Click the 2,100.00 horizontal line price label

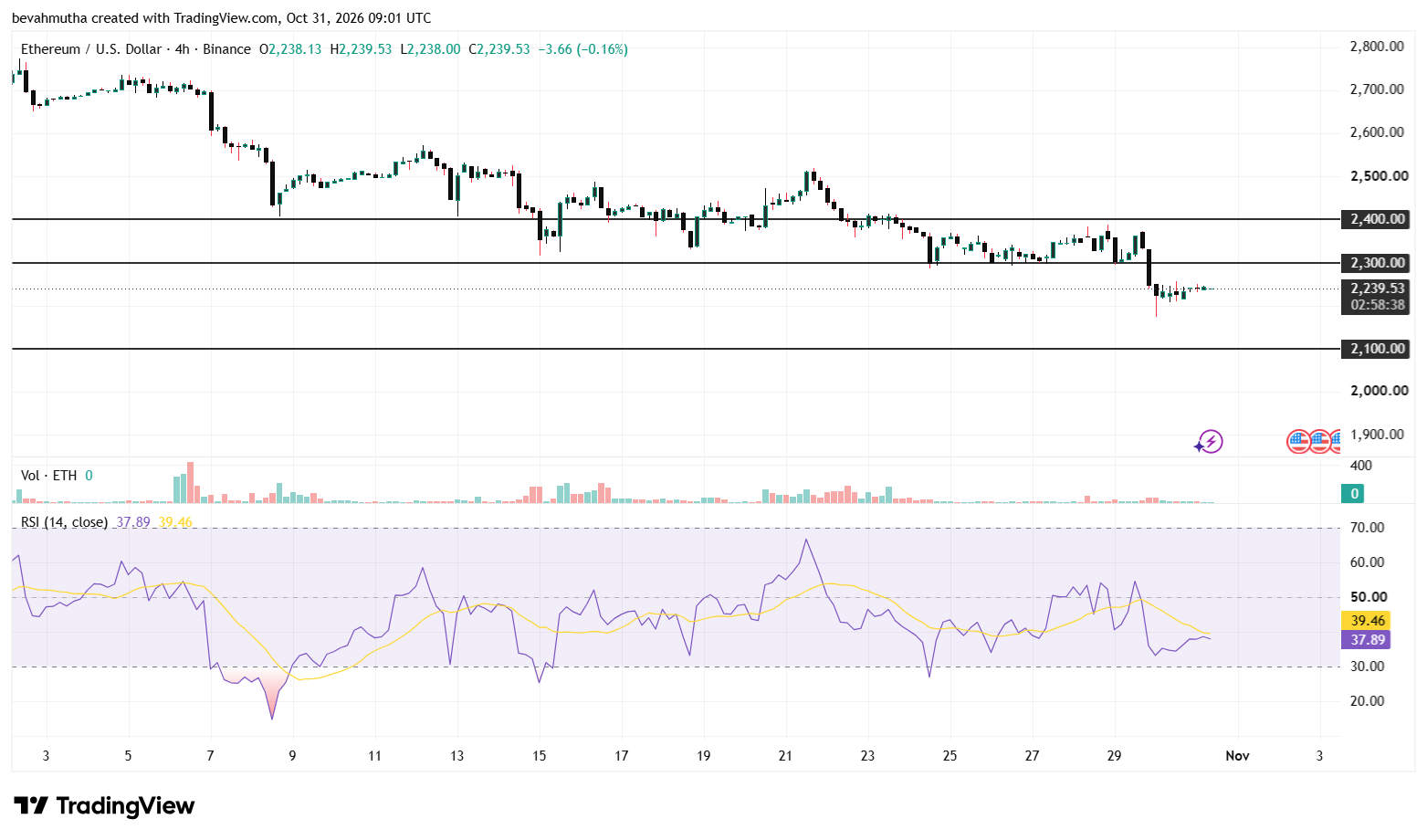(x=1376, y=349)
